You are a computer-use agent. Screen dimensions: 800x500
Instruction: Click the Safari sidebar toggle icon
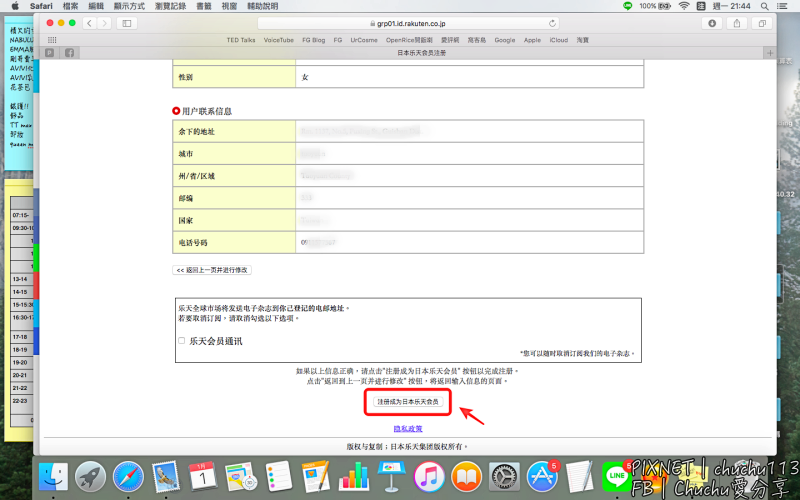tap(127, 23)
